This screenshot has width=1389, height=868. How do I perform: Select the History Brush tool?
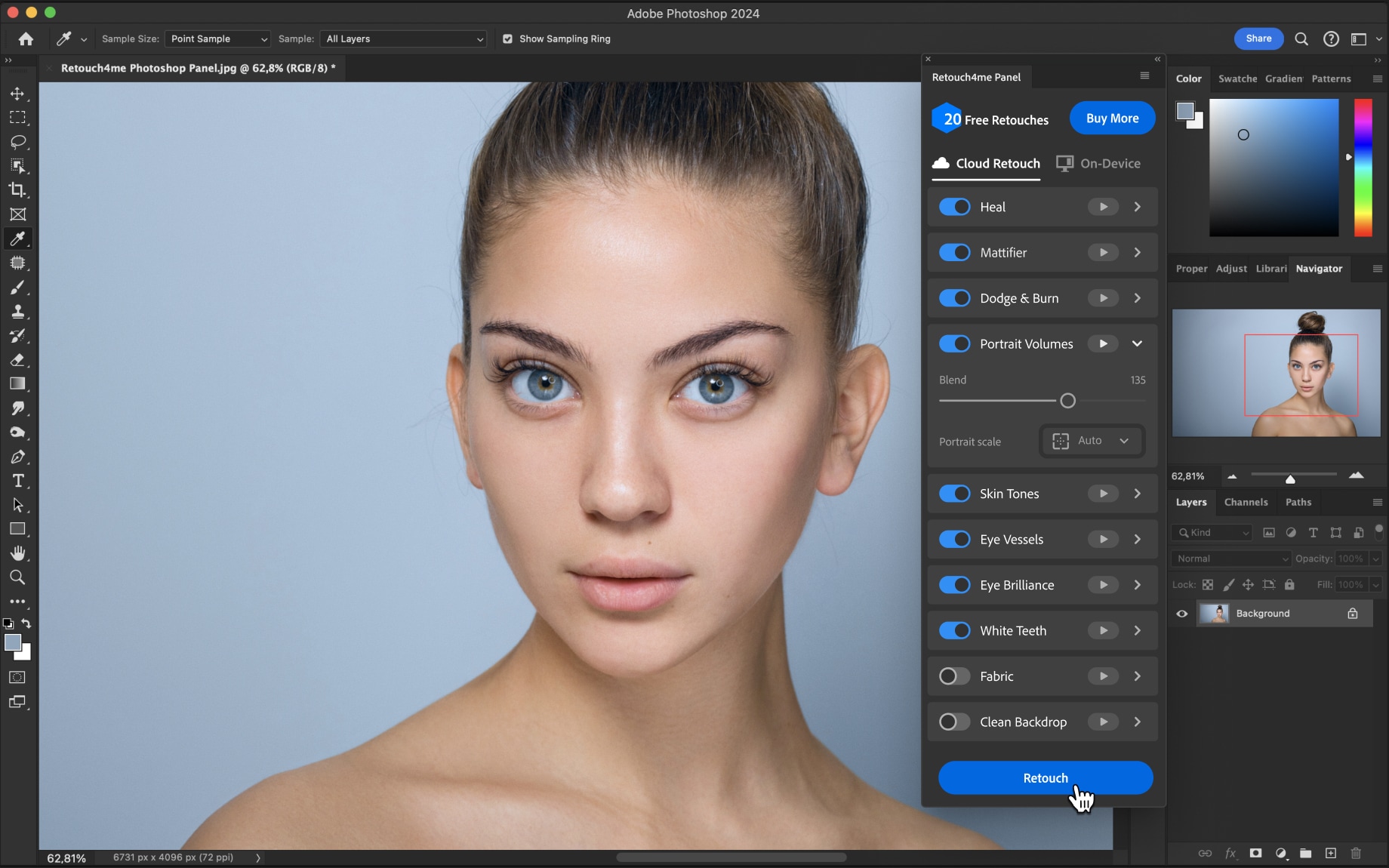click(17, 336)
